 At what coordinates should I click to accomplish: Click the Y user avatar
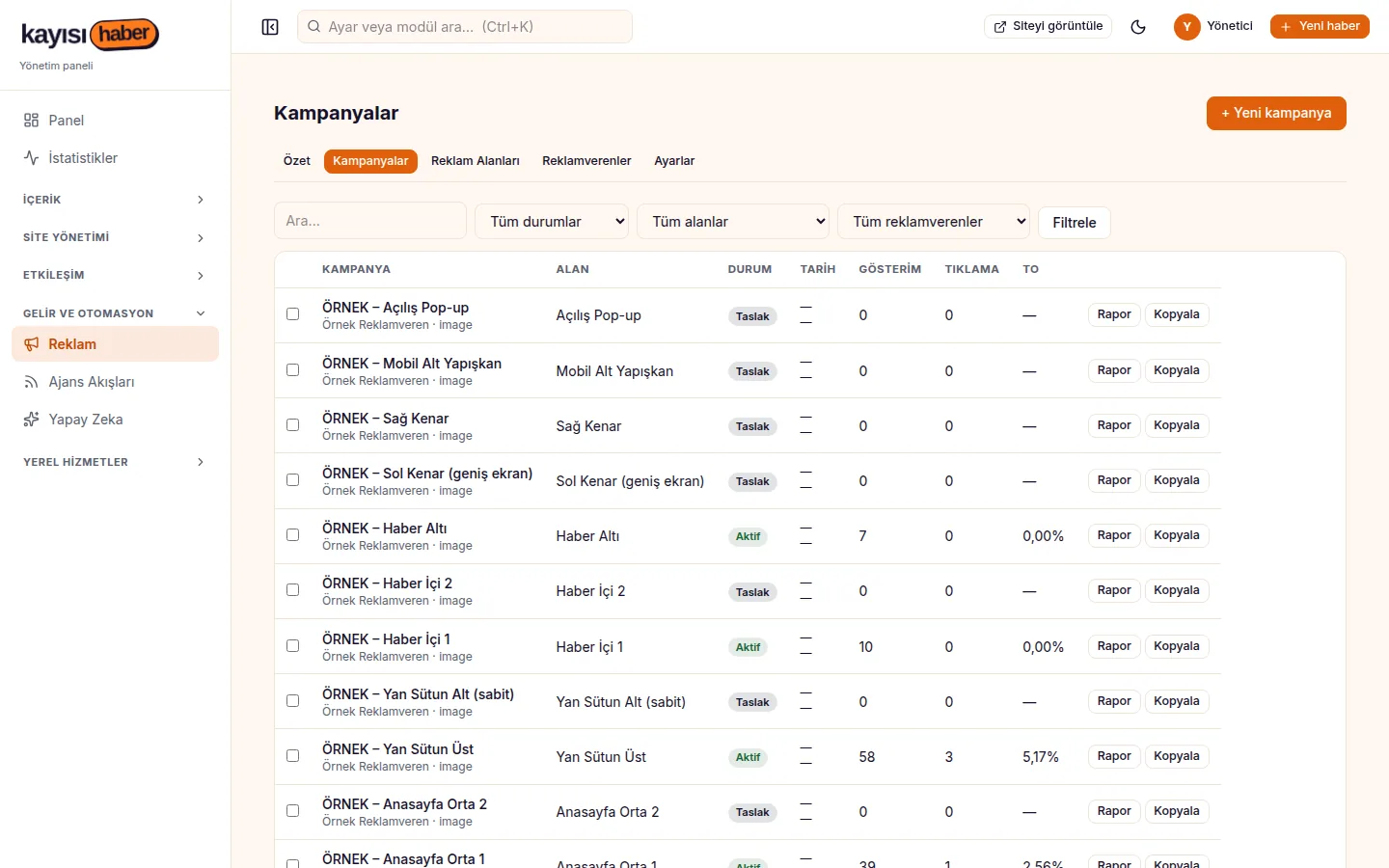pyautogui.click(x=1186, y=27)
